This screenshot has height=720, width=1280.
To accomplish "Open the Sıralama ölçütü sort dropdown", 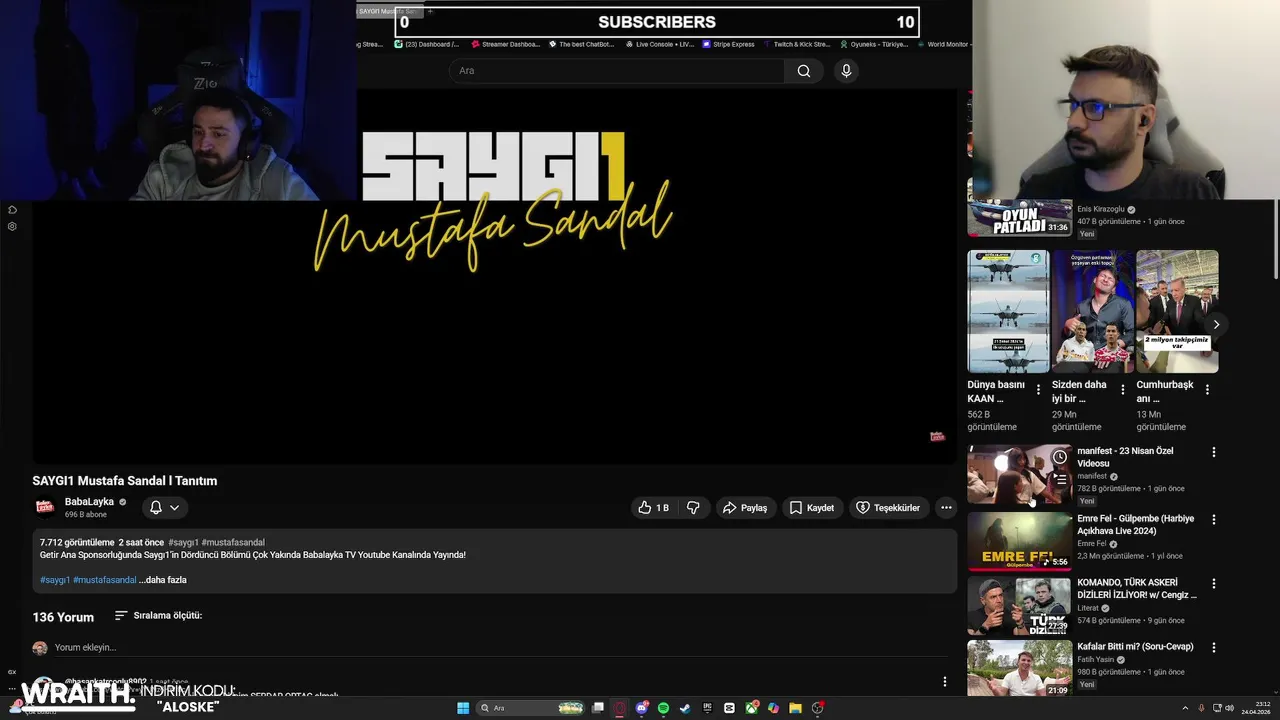I will (158, 616).
